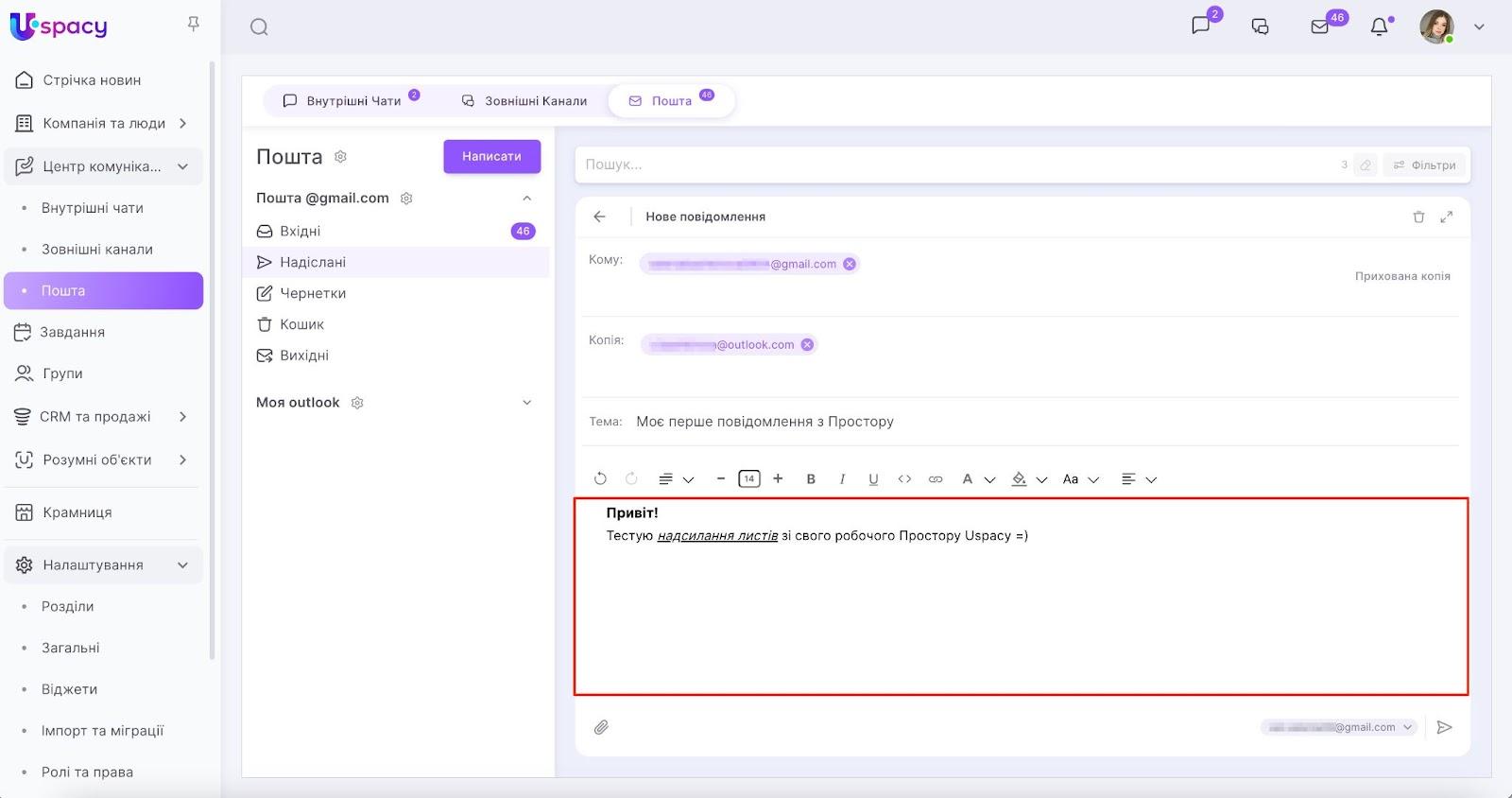Attach a file using the paperclip icon
The image size is (1512, 798).
(x=601, y=727)
